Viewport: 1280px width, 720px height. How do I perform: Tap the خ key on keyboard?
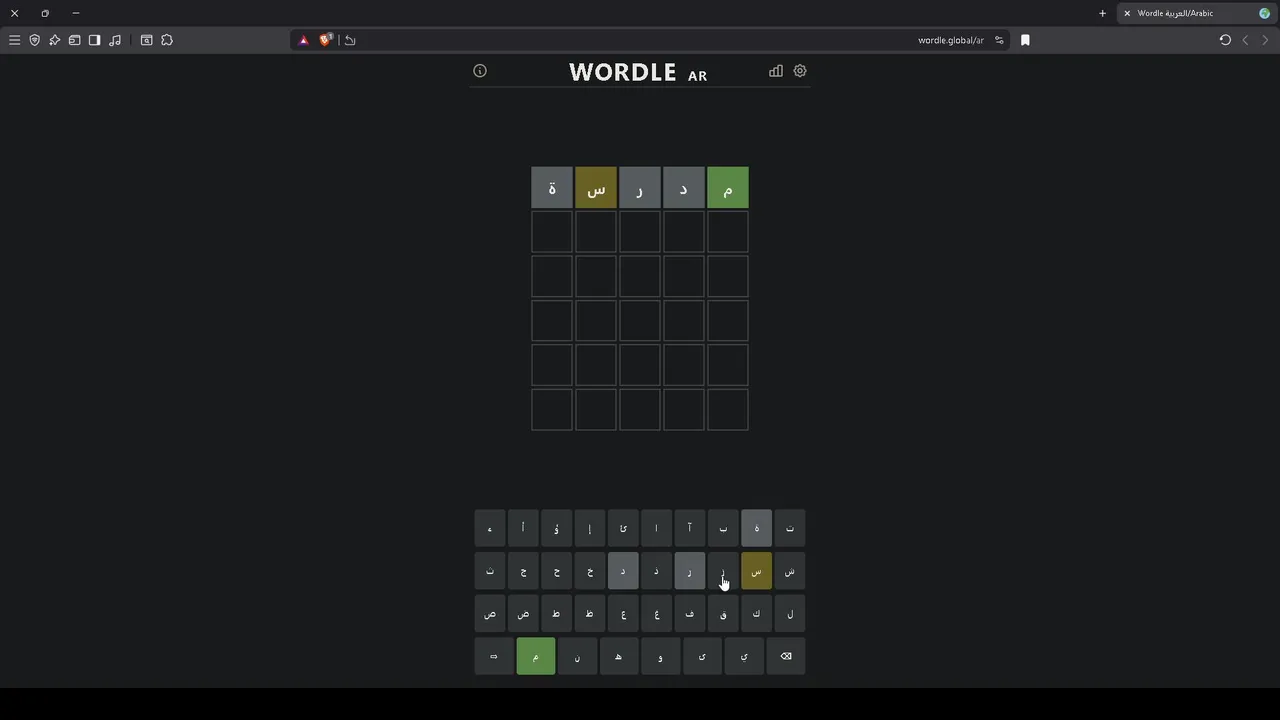tap(590, 571)
